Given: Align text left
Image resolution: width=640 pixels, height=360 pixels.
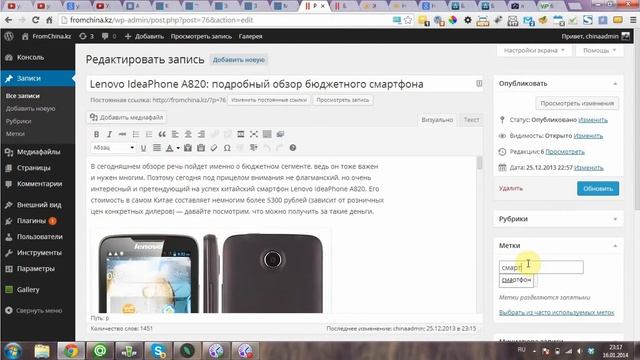Looking at the screenshot, I should tap(175, 134).
